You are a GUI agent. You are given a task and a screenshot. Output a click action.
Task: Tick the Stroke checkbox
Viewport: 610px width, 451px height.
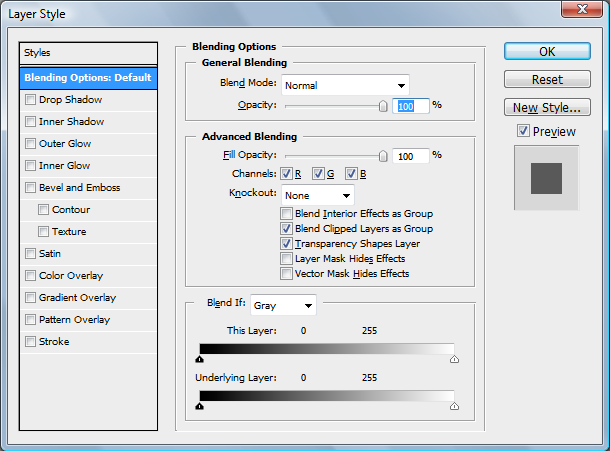coord(30,342)
